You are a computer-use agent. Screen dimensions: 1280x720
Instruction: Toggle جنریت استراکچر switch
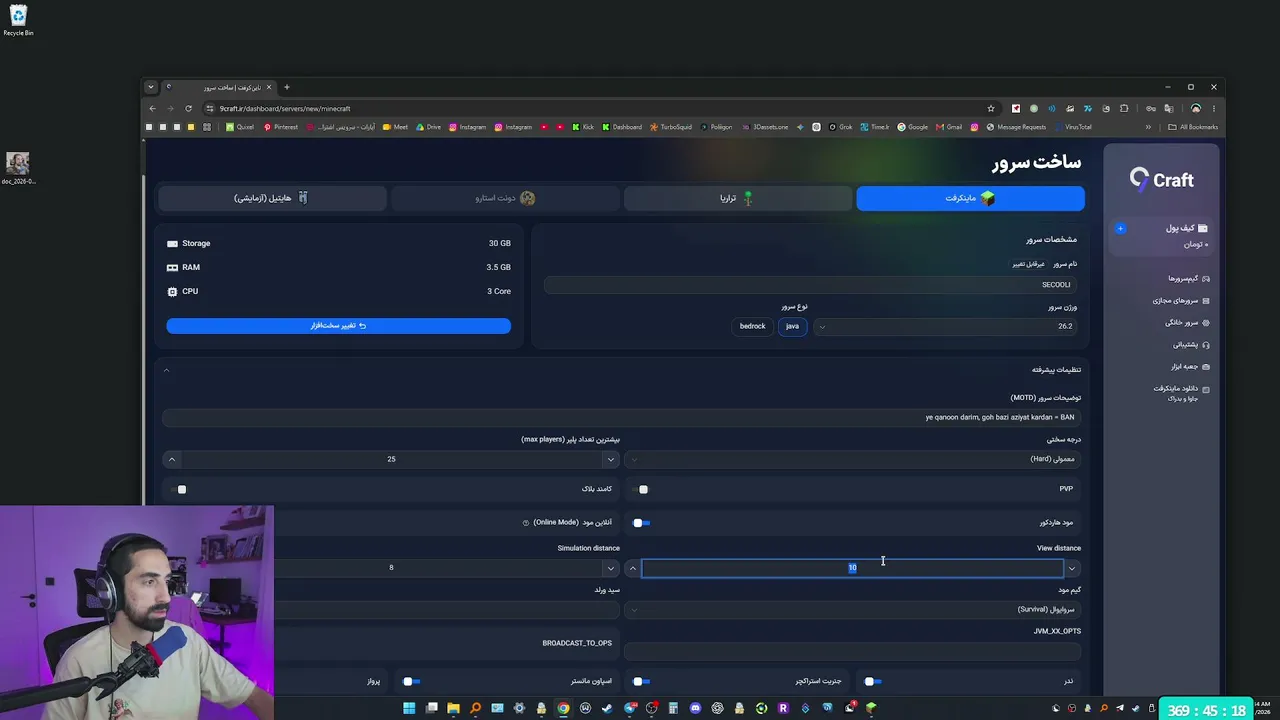(642, 682)
